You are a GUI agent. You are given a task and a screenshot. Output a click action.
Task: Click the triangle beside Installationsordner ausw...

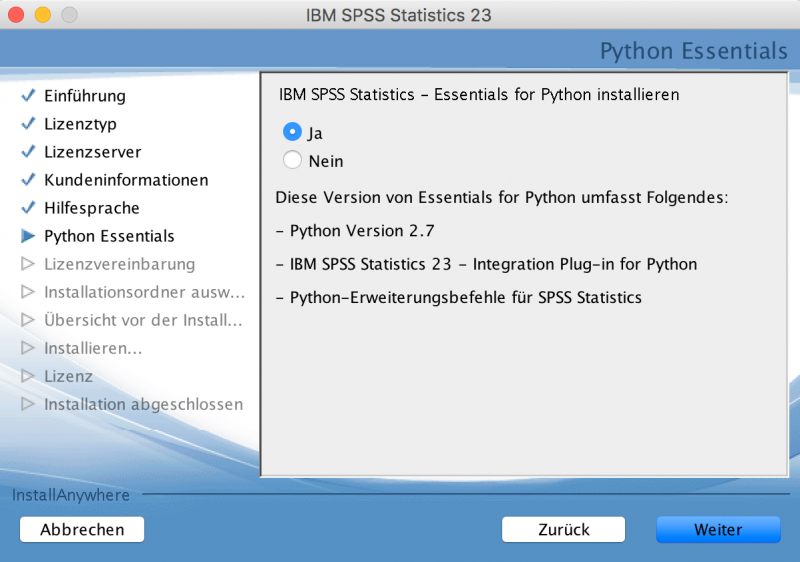tap(28, 292)
